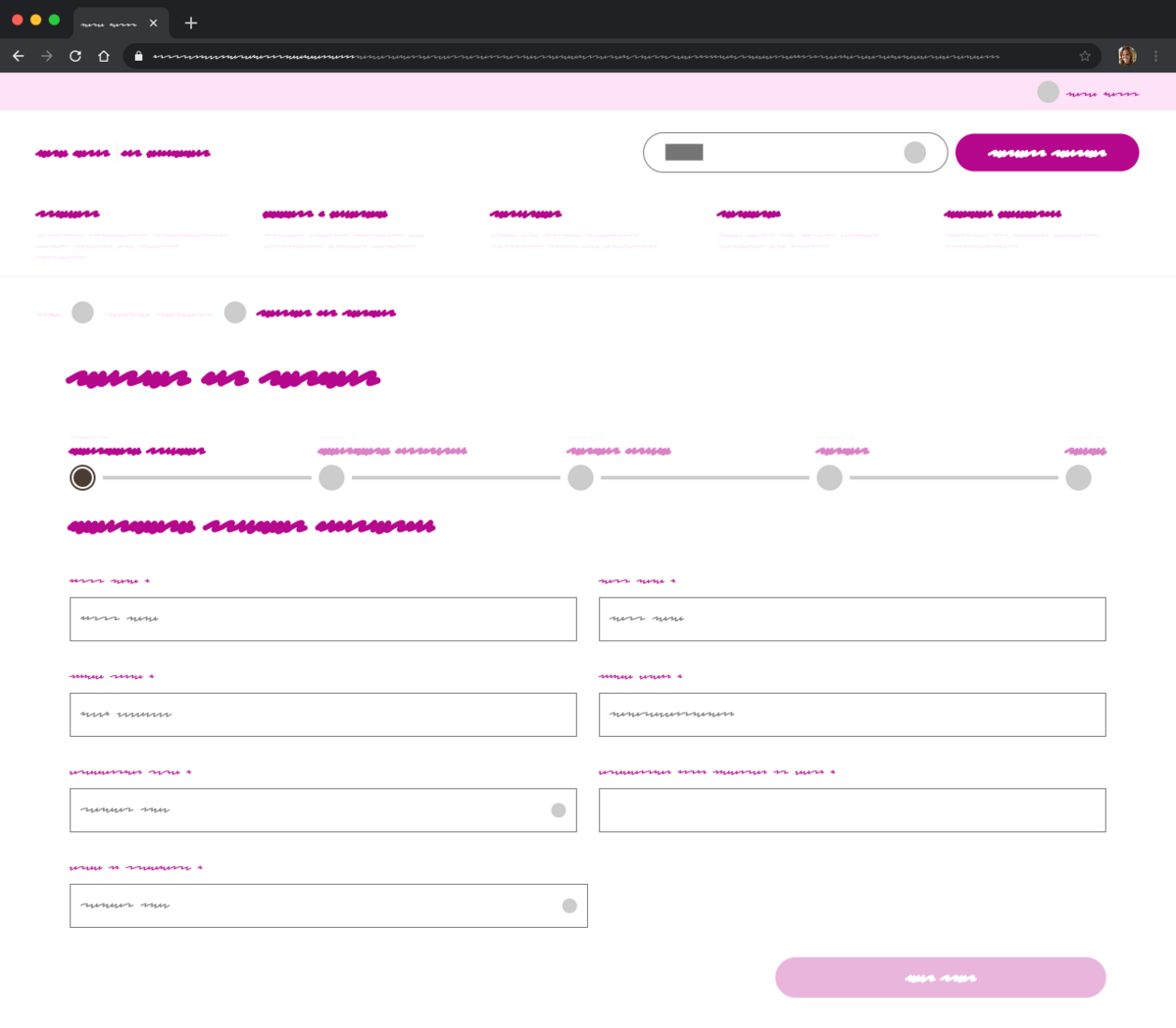Reload the page with the refresh icon
Screen dimensions: 1176x1028
coord(75,56)
